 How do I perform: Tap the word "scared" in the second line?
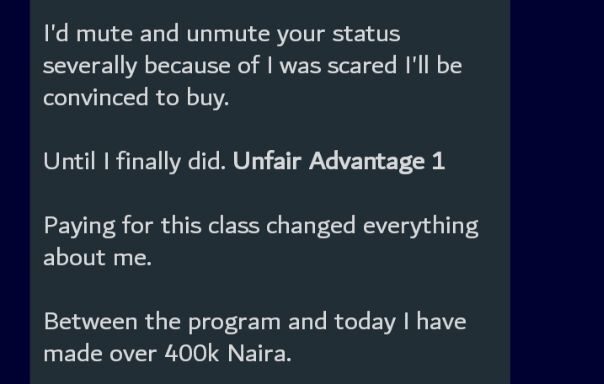tap(362, 65)
